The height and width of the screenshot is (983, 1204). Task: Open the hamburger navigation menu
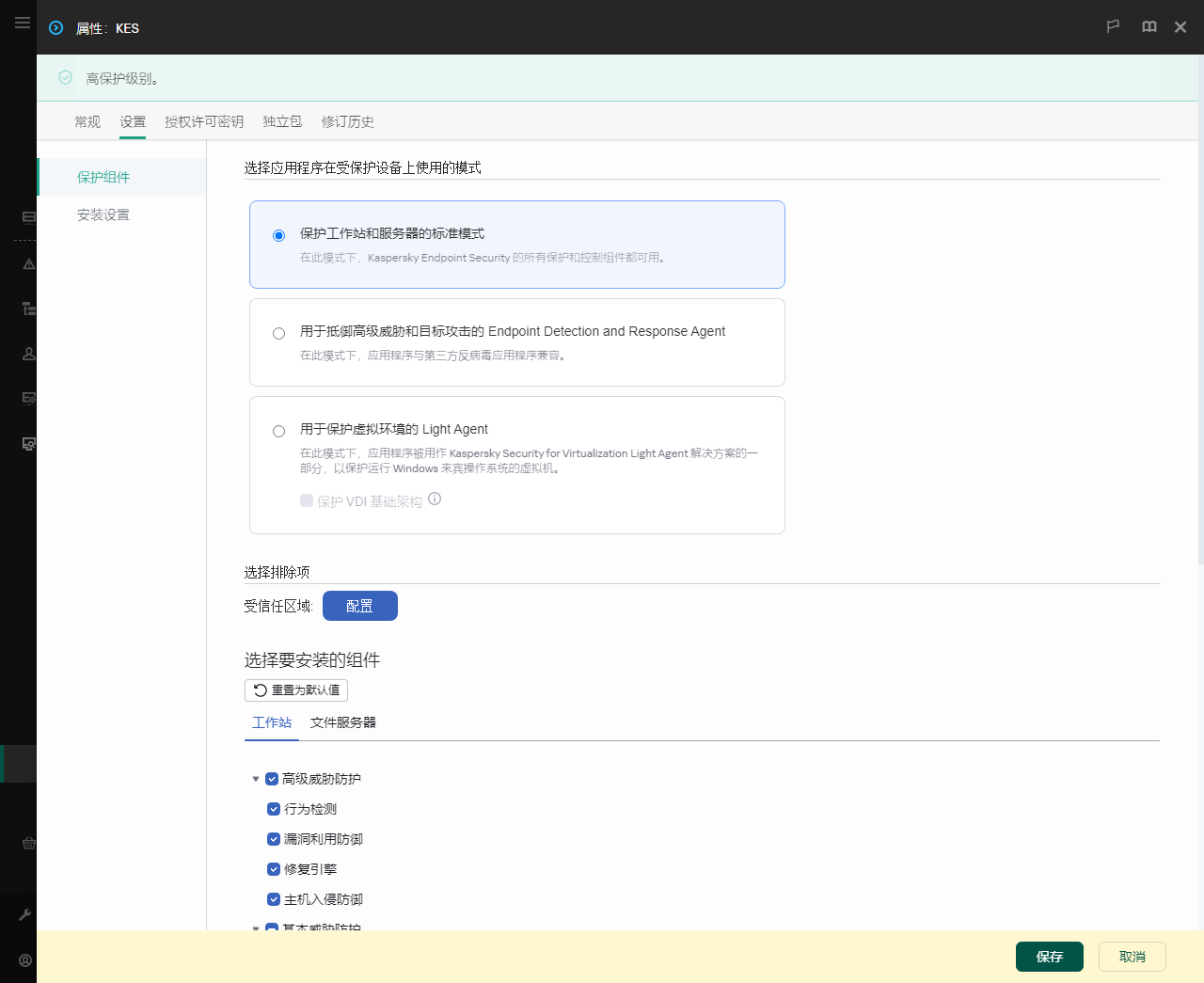click(x=23, y=23)
